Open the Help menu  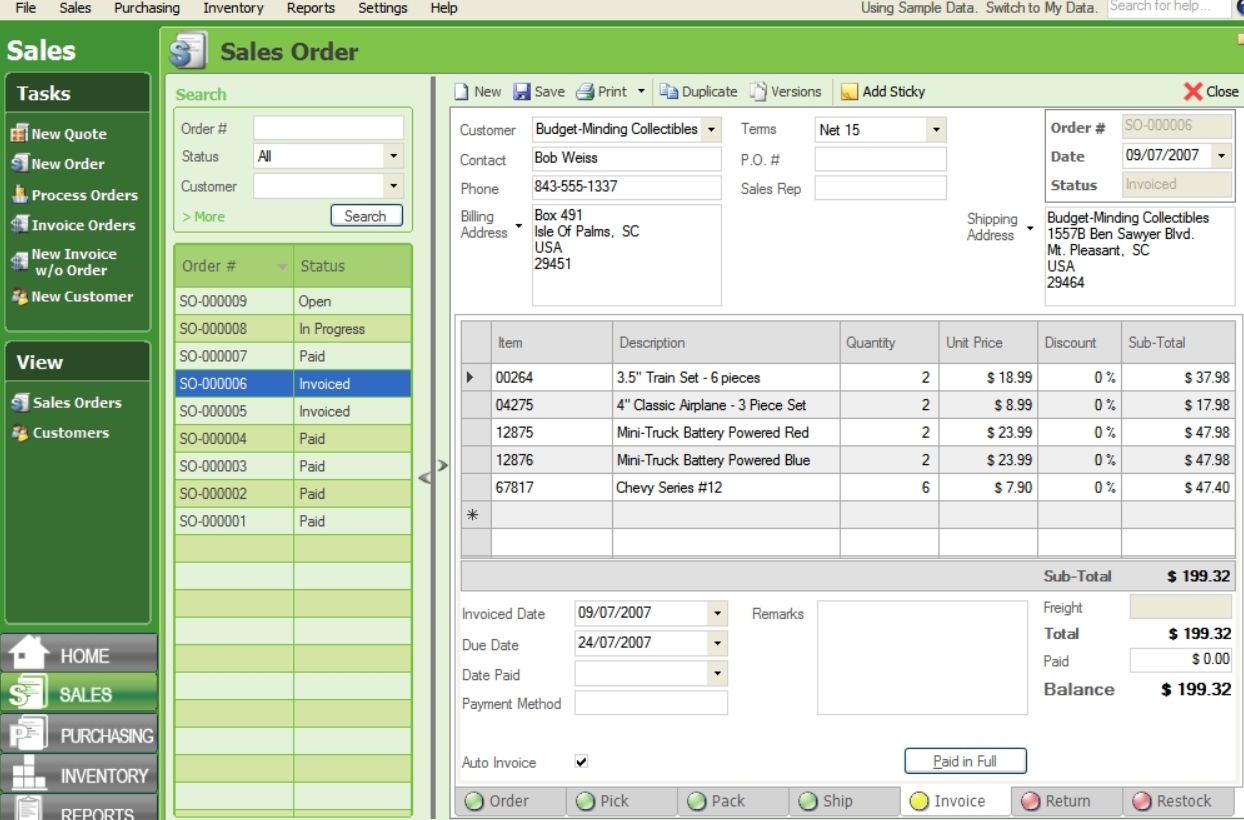pyautogui.click(x=444, y=8)
